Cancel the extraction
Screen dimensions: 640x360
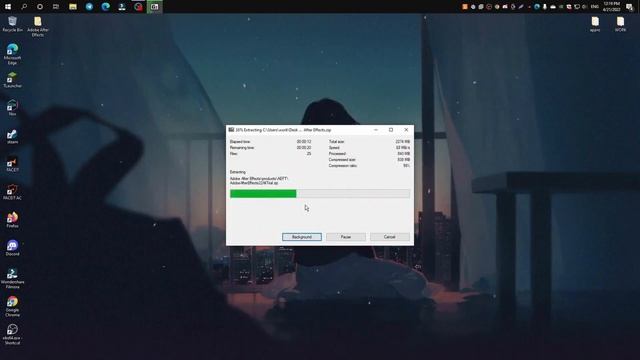[x=390, y=237]
